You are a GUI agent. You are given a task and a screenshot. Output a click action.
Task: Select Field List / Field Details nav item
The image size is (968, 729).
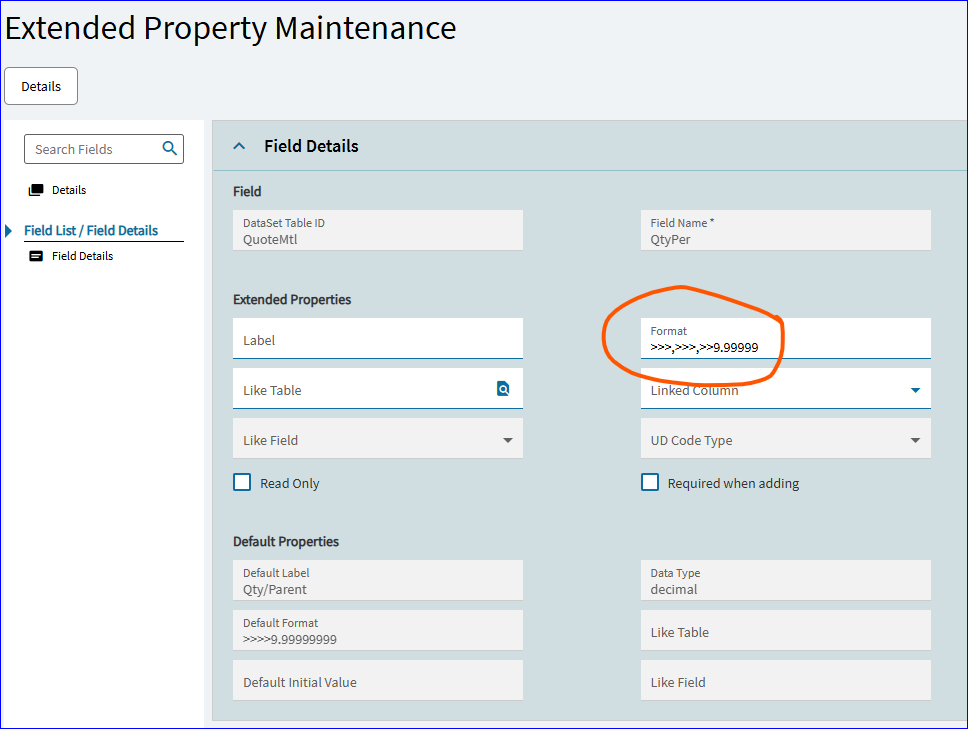click(91, 231)
